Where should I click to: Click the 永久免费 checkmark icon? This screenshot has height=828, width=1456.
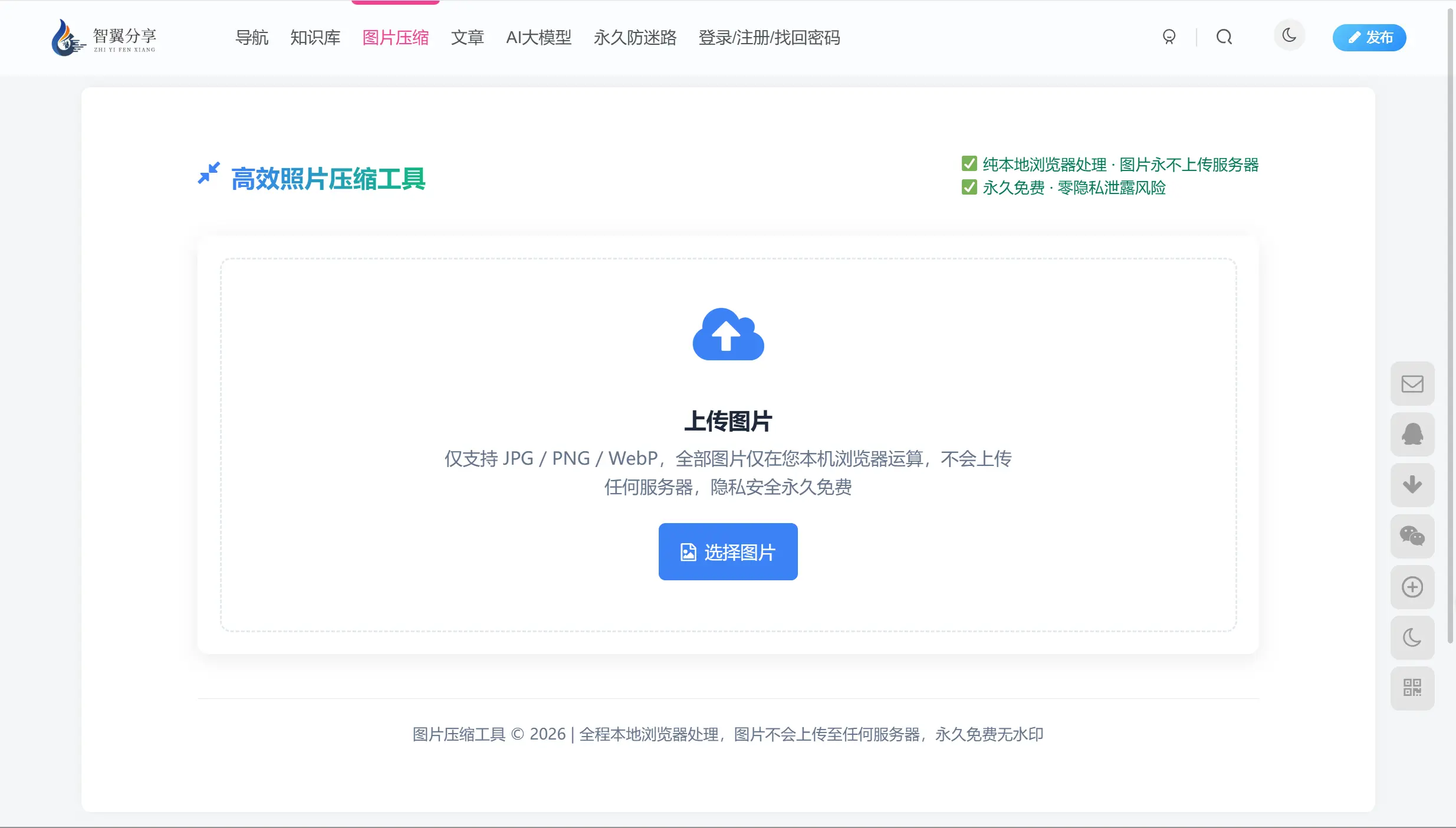pyautogui.click(x=969, y=187)
